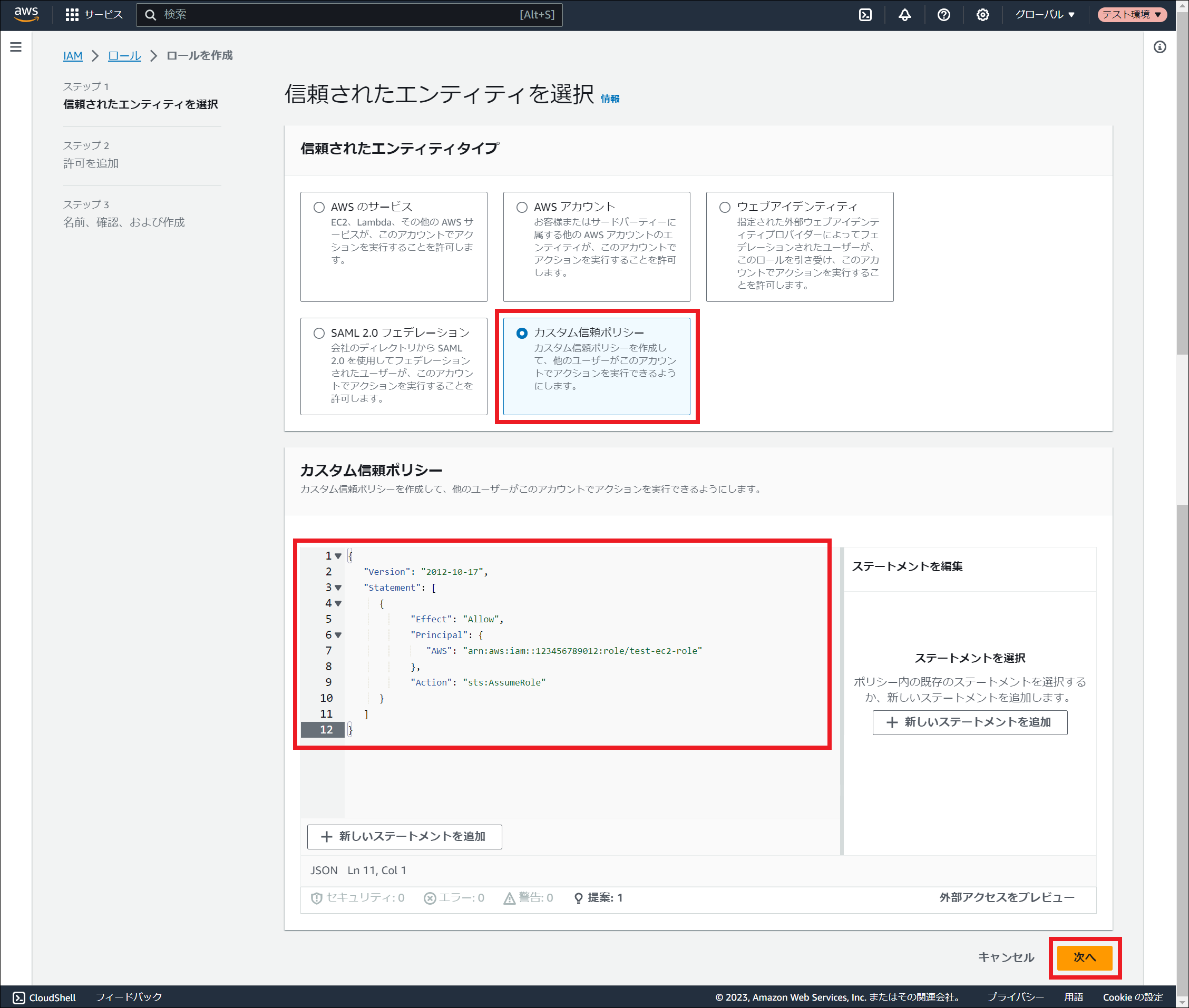Image resolution: width=1189 pixels, height=1008 pixels.
Task: Toggle the hamburger side navigation menu
Action: 16,47
